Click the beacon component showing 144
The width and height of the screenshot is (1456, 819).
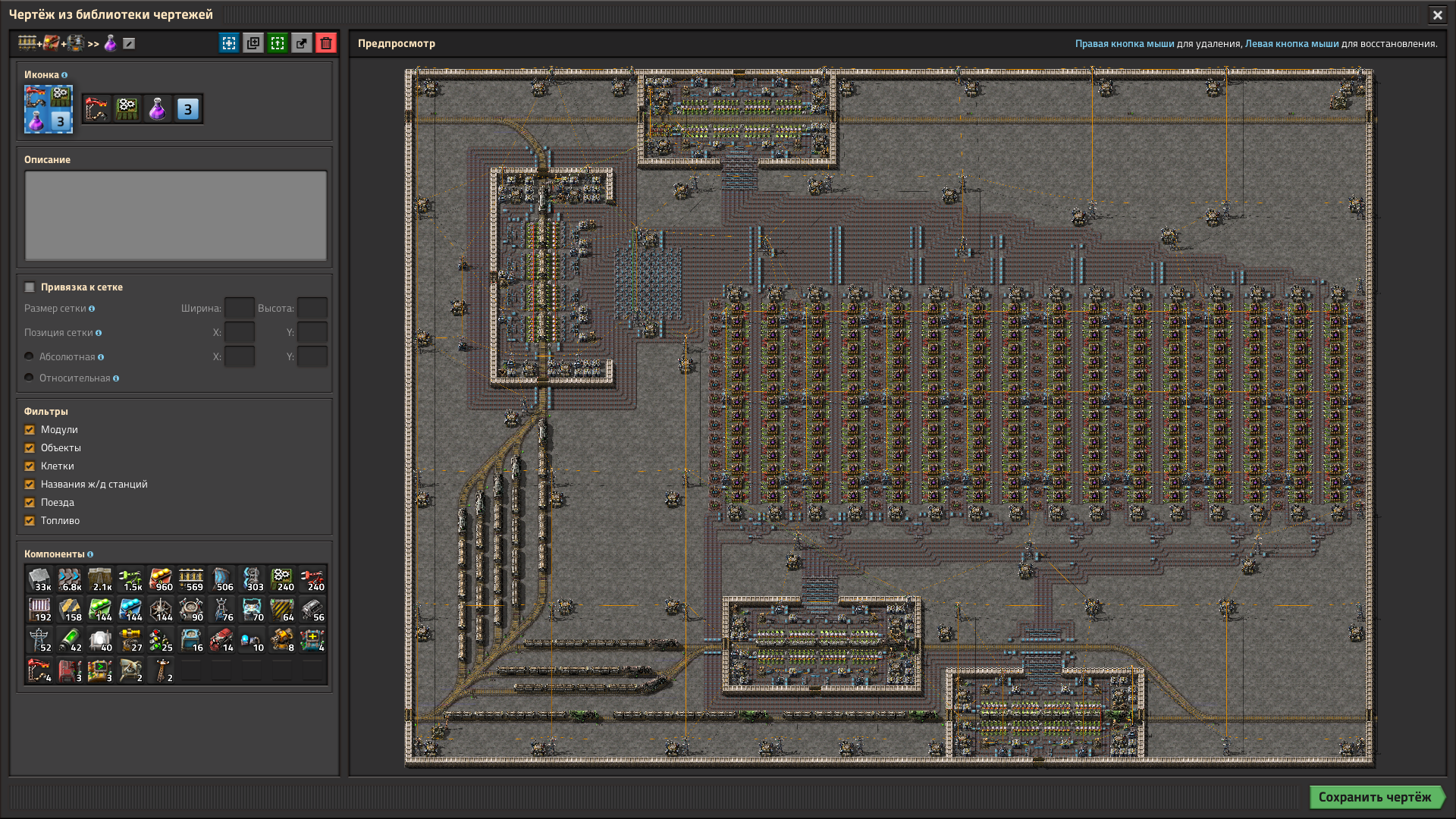click(x=161, y=610)
